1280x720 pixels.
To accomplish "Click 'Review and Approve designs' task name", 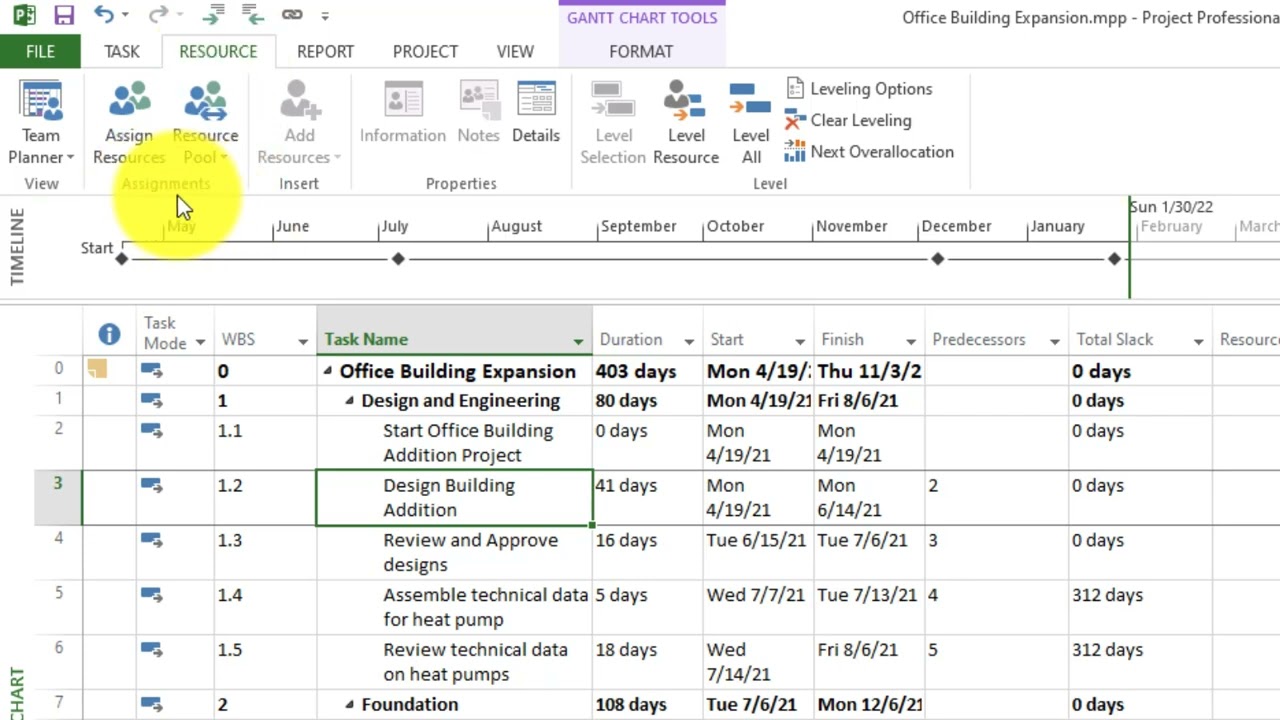I will (470, 552).
